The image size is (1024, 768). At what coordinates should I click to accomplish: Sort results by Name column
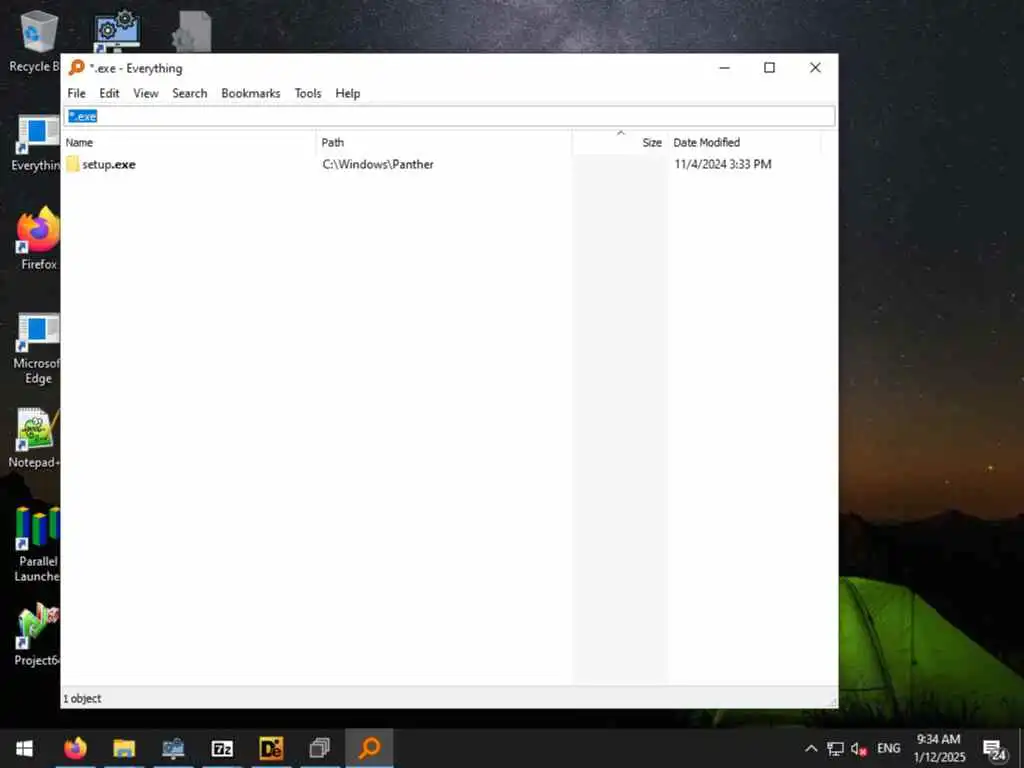pos(189,142)
